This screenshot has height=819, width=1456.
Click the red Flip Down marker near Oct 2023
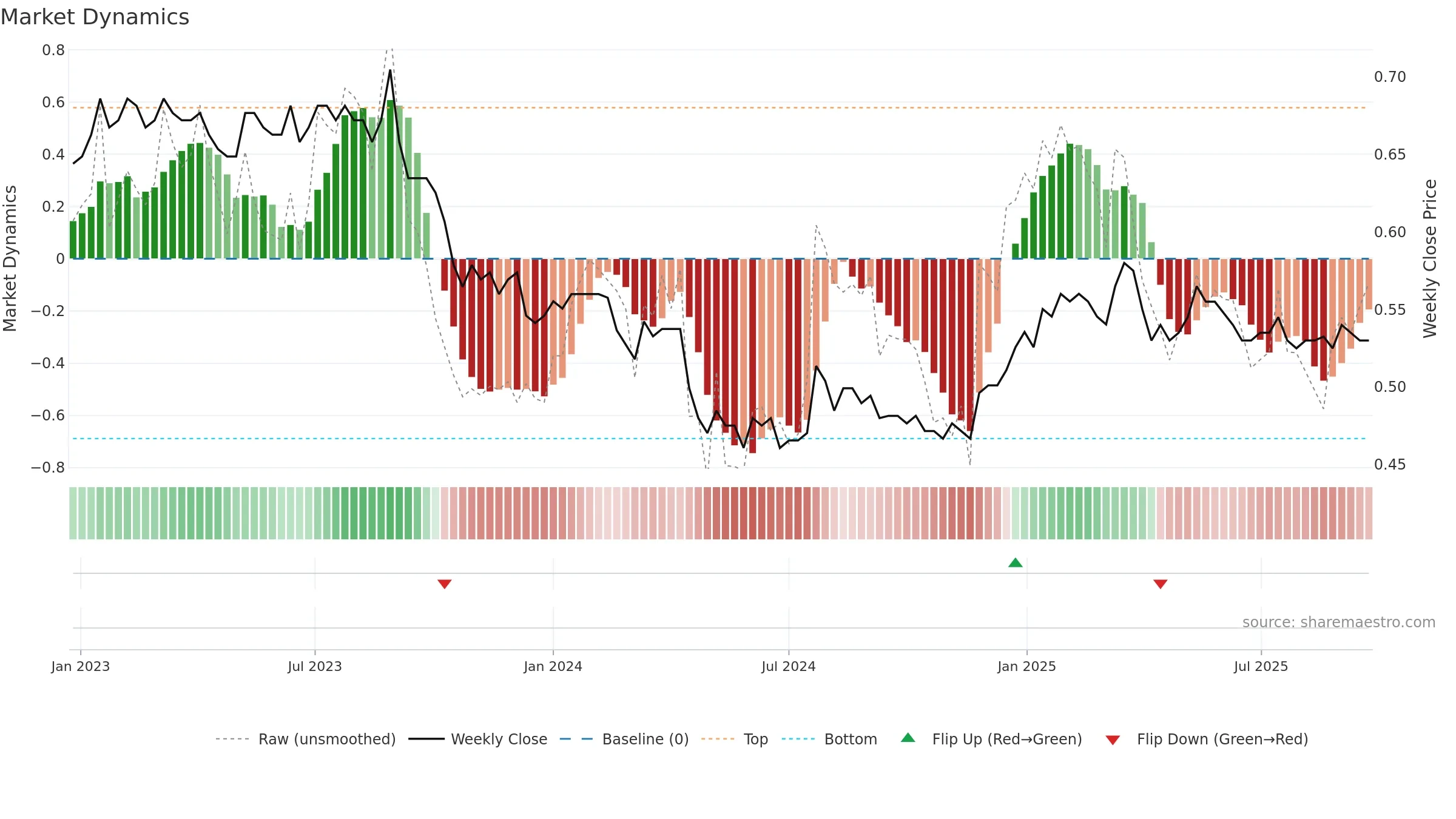pyautogui.click(x=445, y=584)
